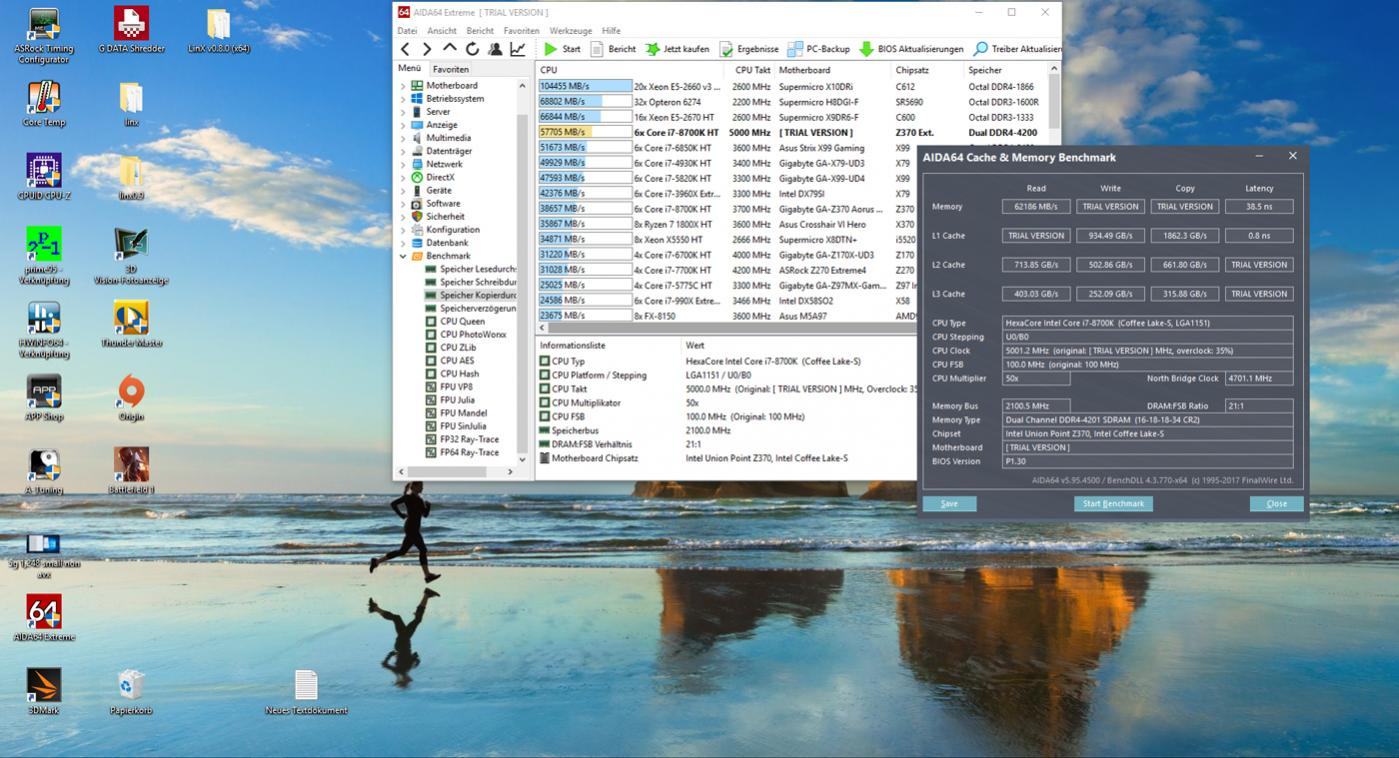Open the Datei menu
The height and width of the screenshot is (758, 1399).
(x=407, y=31)
